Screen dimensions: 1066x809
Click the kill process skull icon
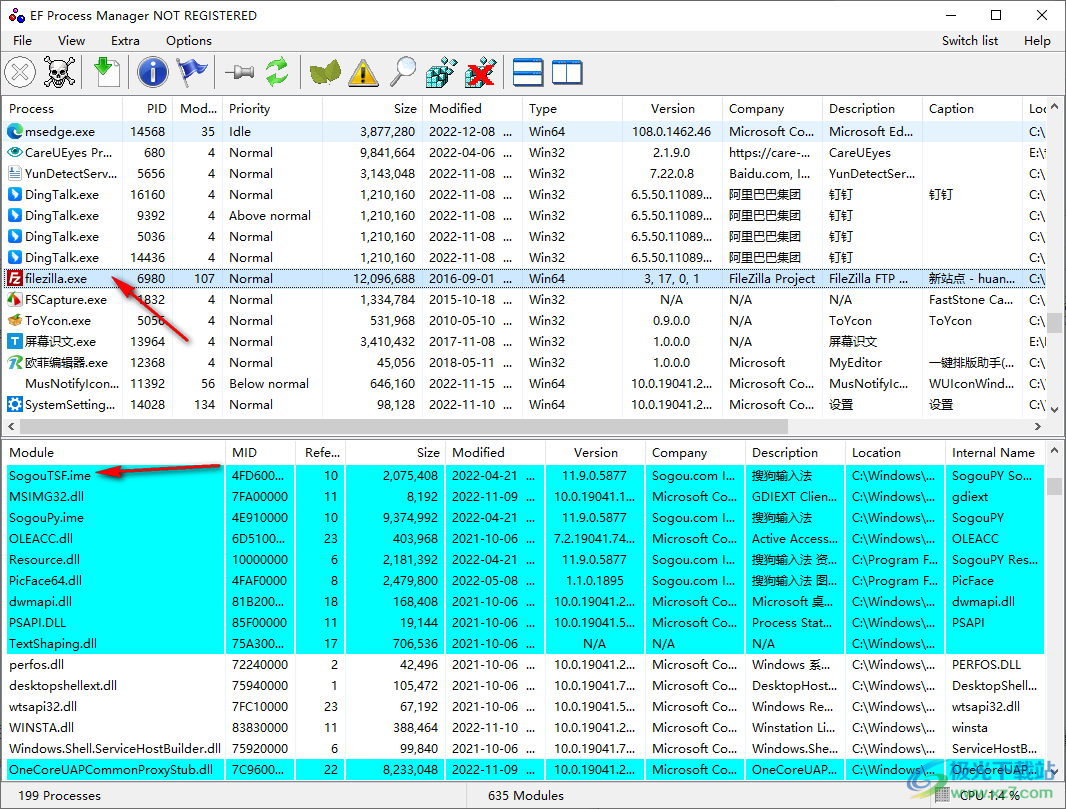point(57,72)
